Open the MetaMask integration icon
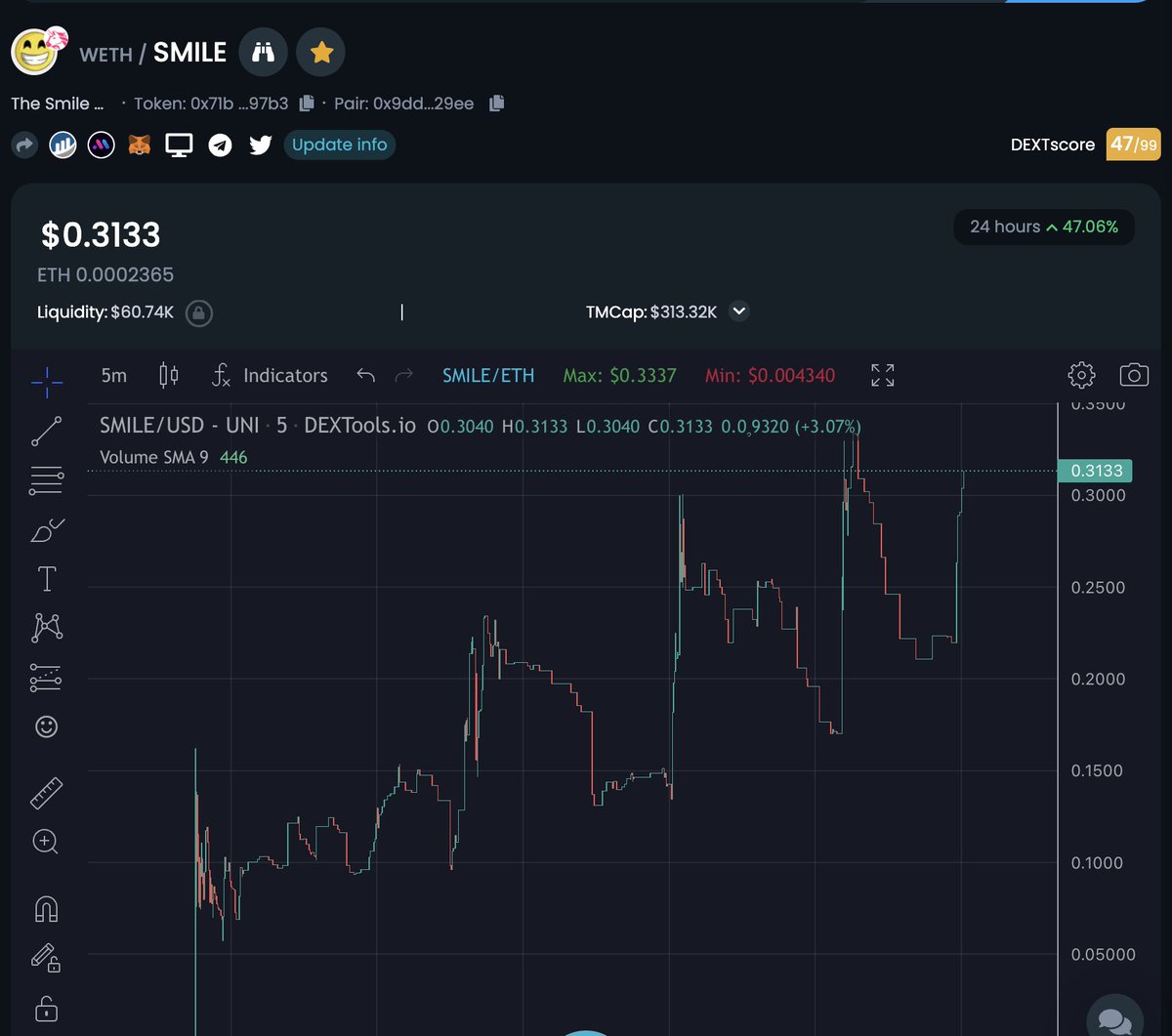 [139, 145]
